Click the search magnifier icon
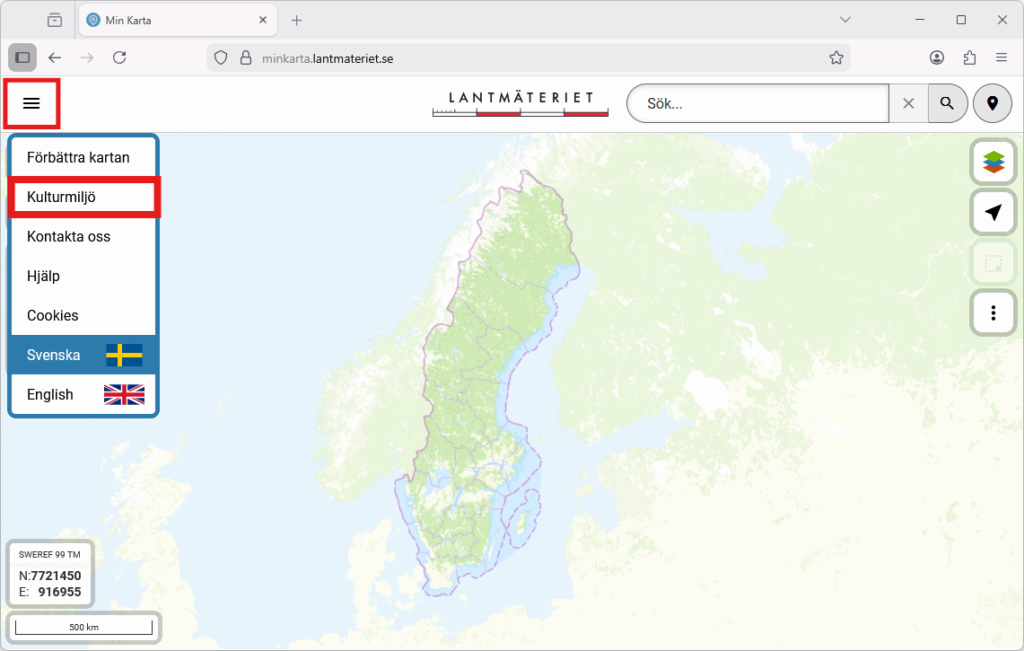 (x=946, y=103)
